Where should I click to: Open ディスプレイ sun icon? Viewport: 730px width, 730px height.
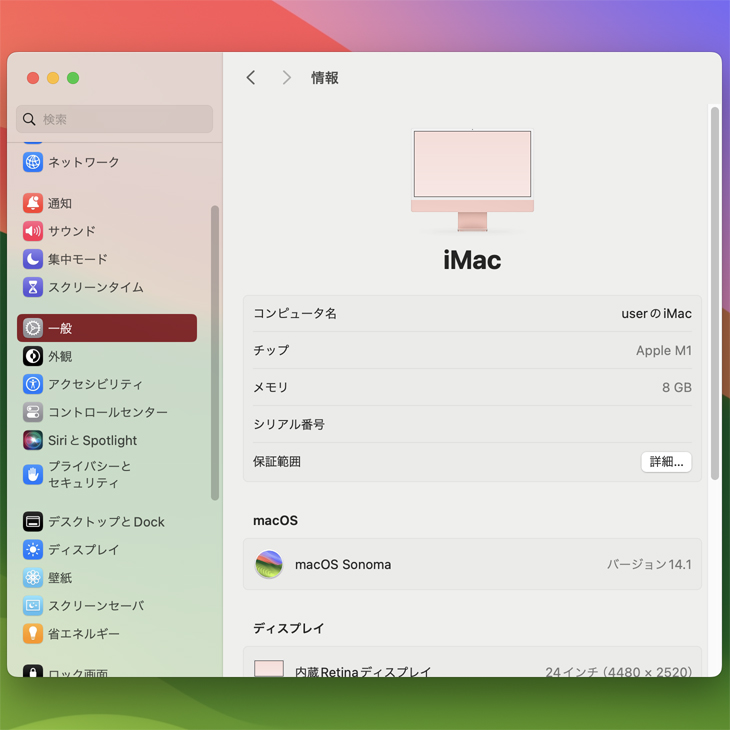[x=33, y=550]
